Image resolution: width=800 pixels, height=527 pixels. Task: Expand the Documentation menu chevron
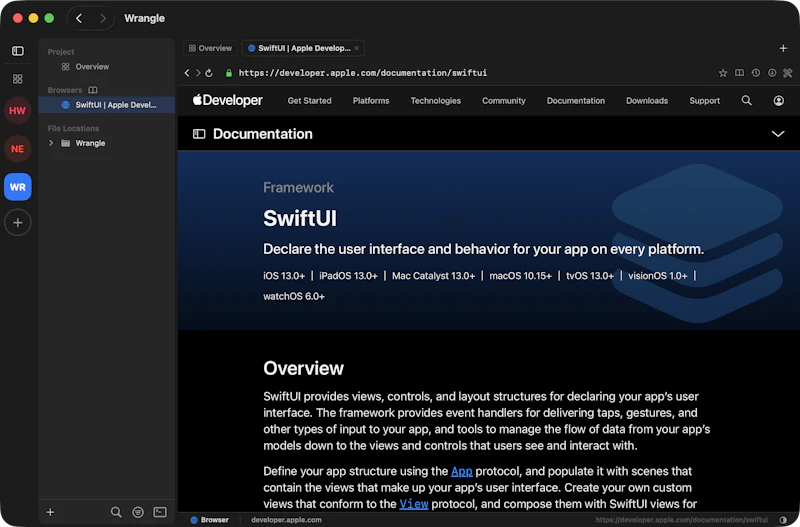[778, 134]
